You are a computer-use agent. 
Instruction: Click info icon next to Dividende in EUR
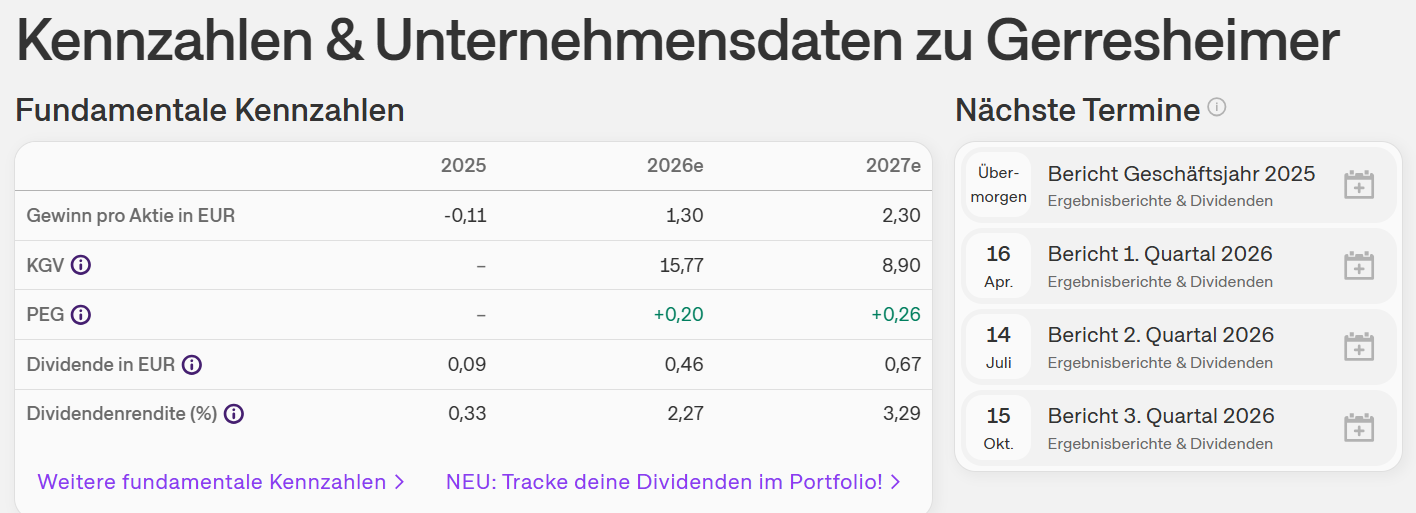pyautogui.click(x=192, y=365)
